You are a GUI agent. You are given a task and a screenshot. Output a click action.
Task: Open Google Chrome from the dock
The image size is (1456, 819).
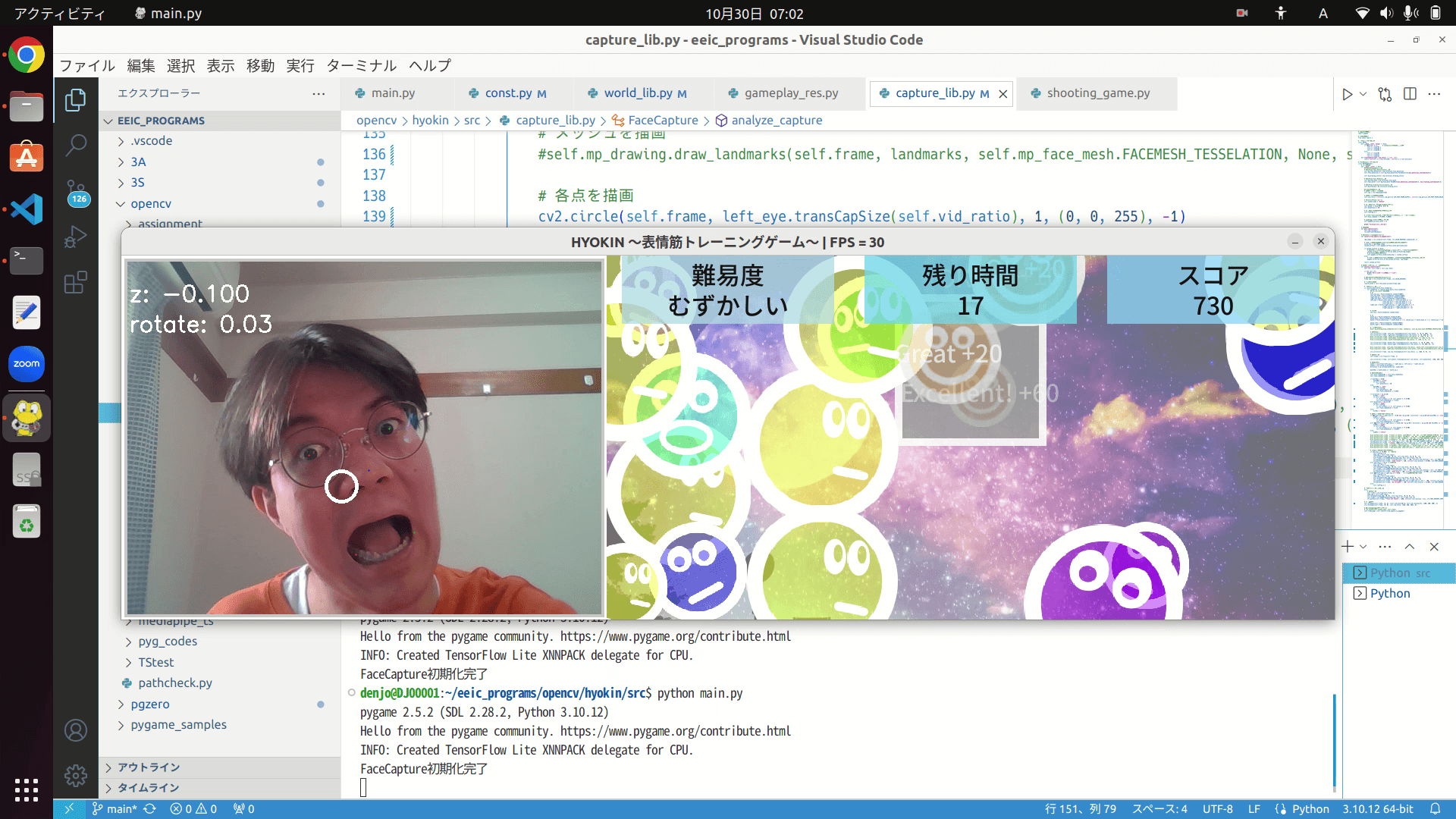coord(27,55)
